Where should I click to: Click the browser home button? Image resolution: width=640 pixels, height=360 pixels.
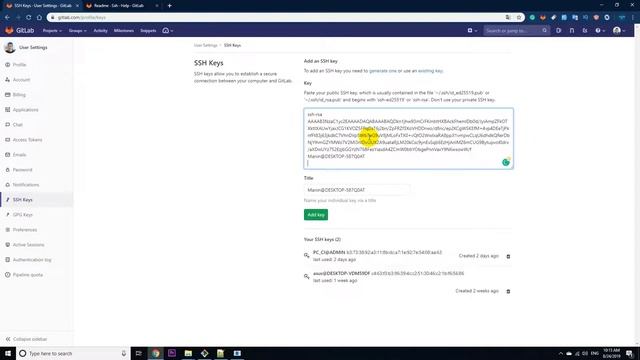pos(39,18)
